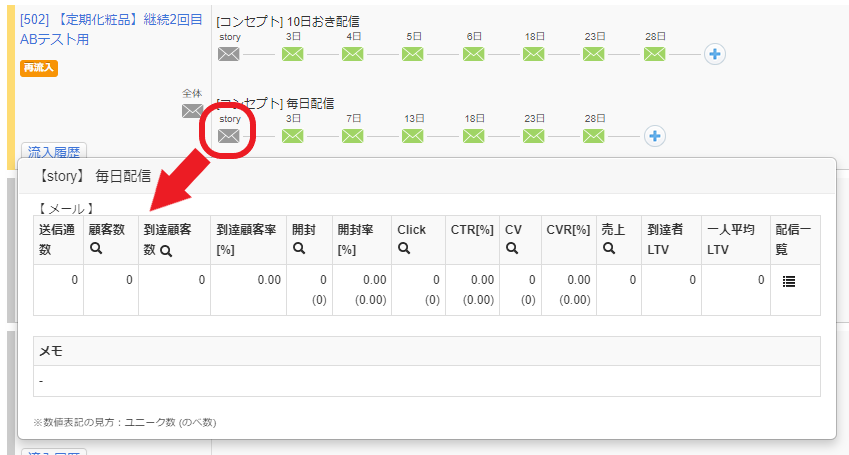The image size is (849, 455).
Task: Click magnifier under 開封 column
Action: [298, 251]
